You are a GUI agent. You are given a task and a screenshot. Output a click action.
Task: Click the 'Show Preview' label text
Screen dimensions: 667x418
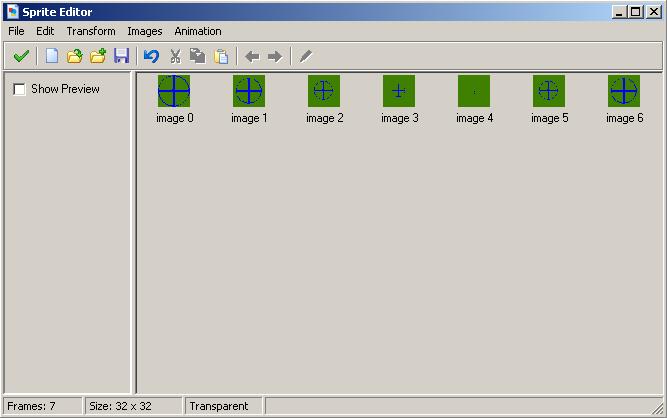(x=65, y=89)
